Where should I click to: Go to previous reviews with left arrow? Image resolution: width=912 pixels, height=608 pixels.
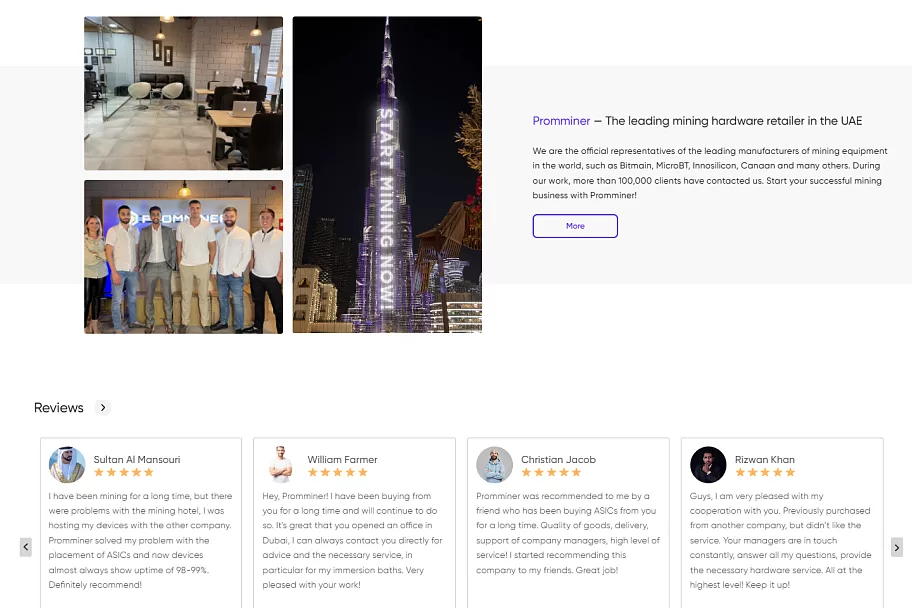click(x=26, y=547)
